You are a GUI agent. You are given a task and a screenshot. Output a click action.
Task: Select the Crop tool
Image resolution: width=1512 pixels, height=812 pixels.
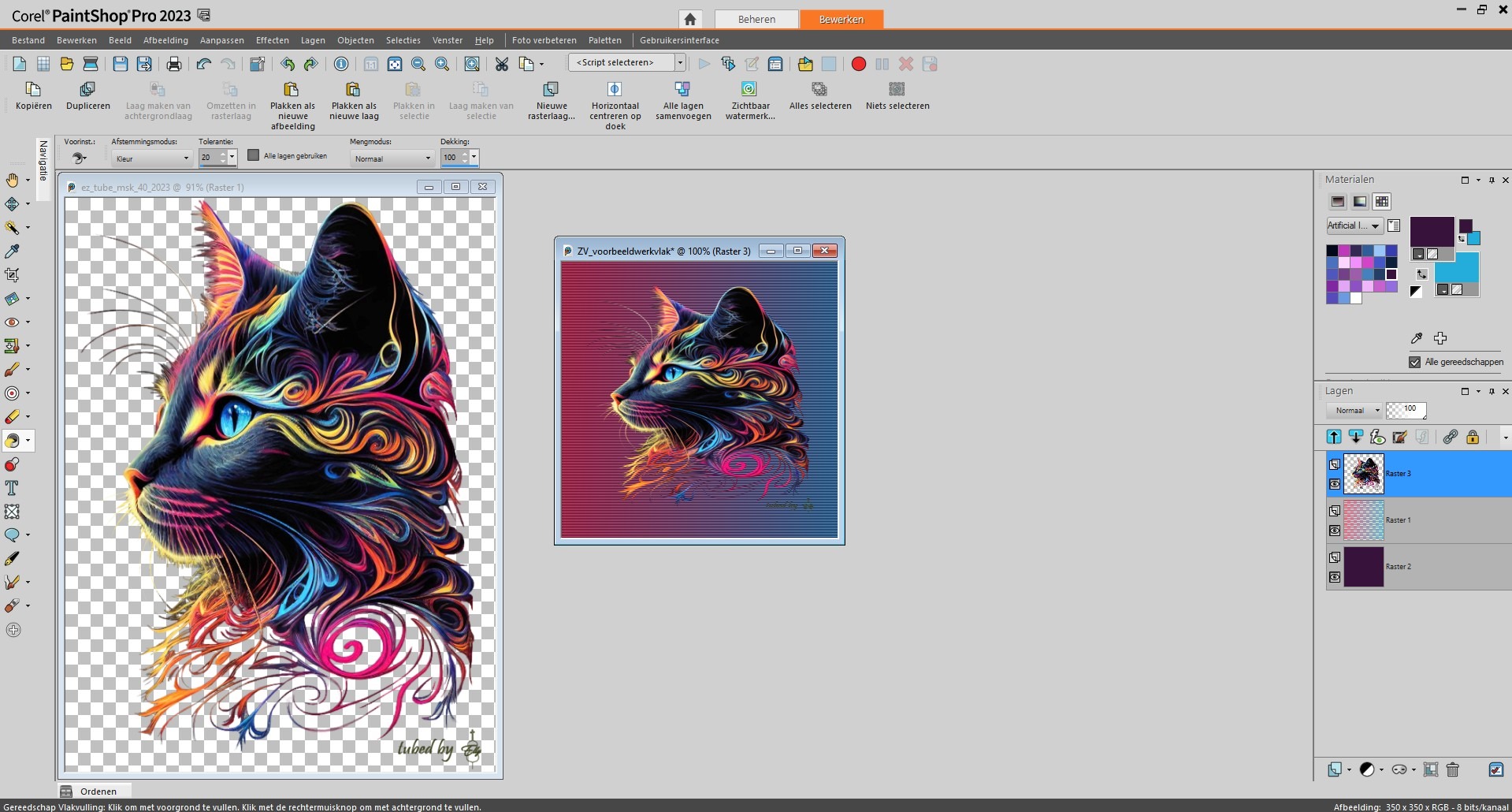tap(12, 274)
